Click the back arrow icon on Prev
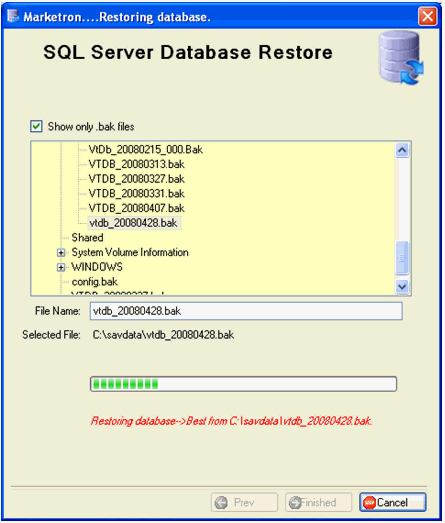Screen dimensions: 445x523 (221, 502)
